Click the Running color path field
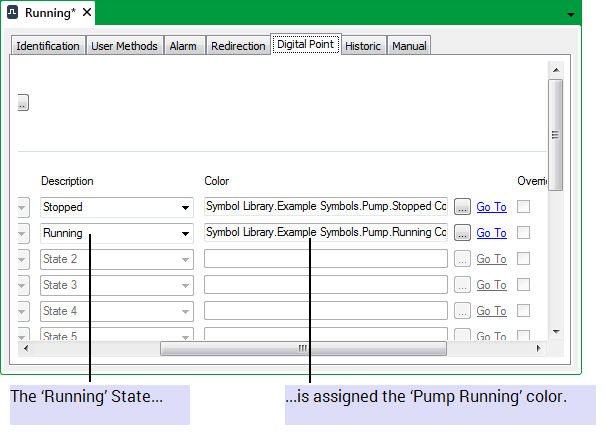606x435 pixels. [x=325, y=233]
